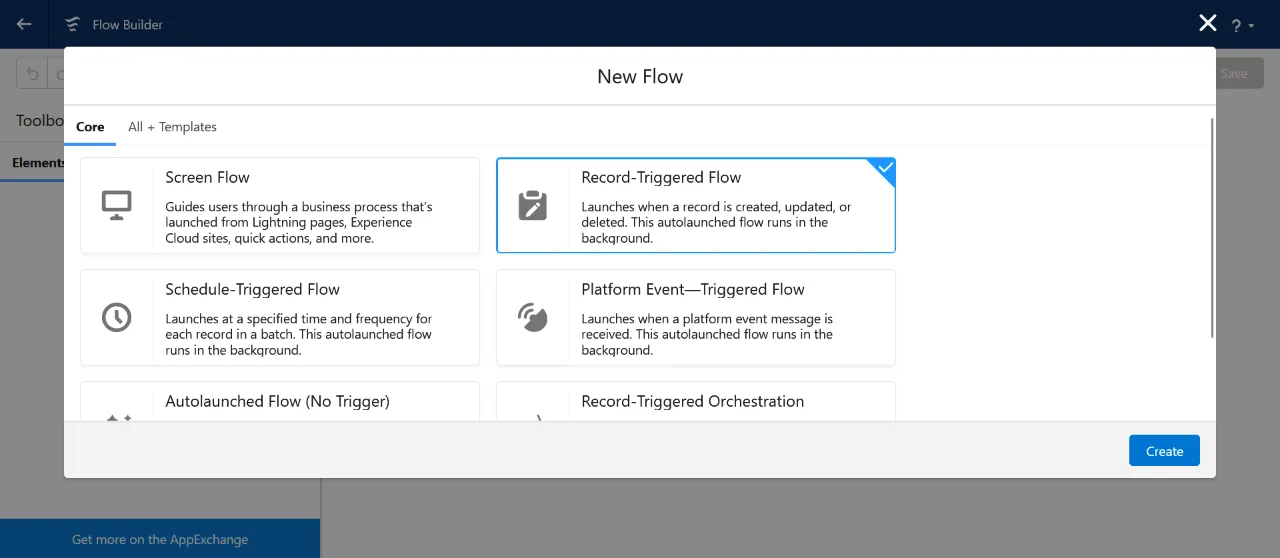The image size is (1280, 558).
Task: Select the Record-Triggered Flow title
Action: click(x=661, y=177)
